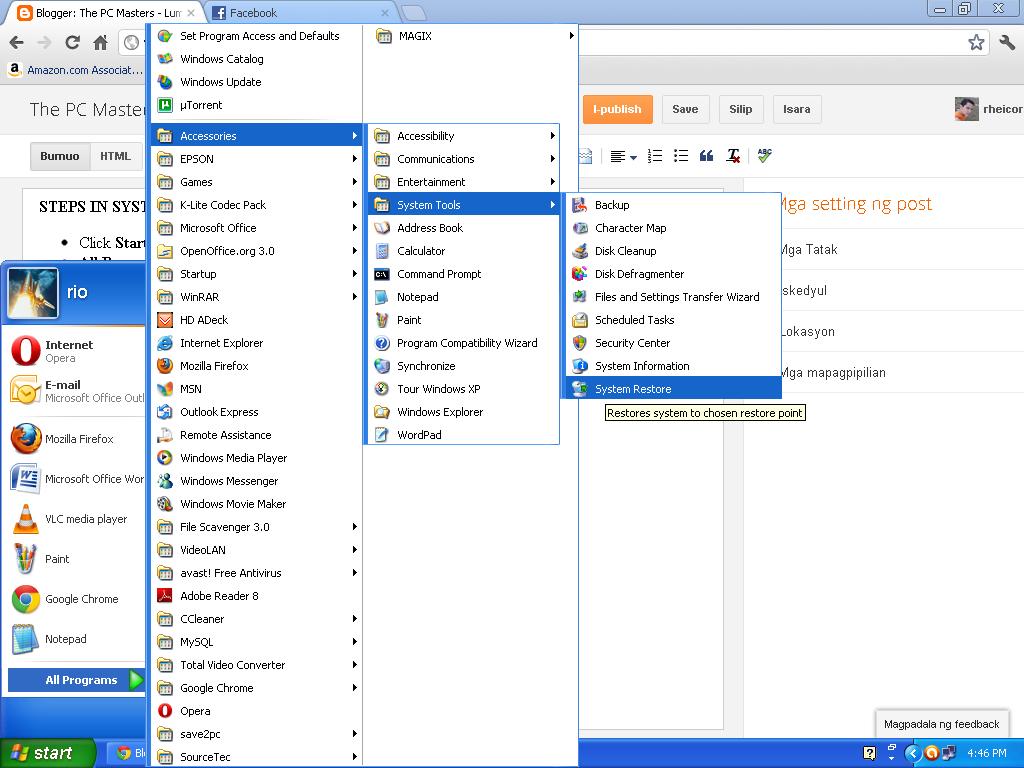The image size is (1024, 768).
Task: Open Windows Movie Maker
Action: (257, 504)
